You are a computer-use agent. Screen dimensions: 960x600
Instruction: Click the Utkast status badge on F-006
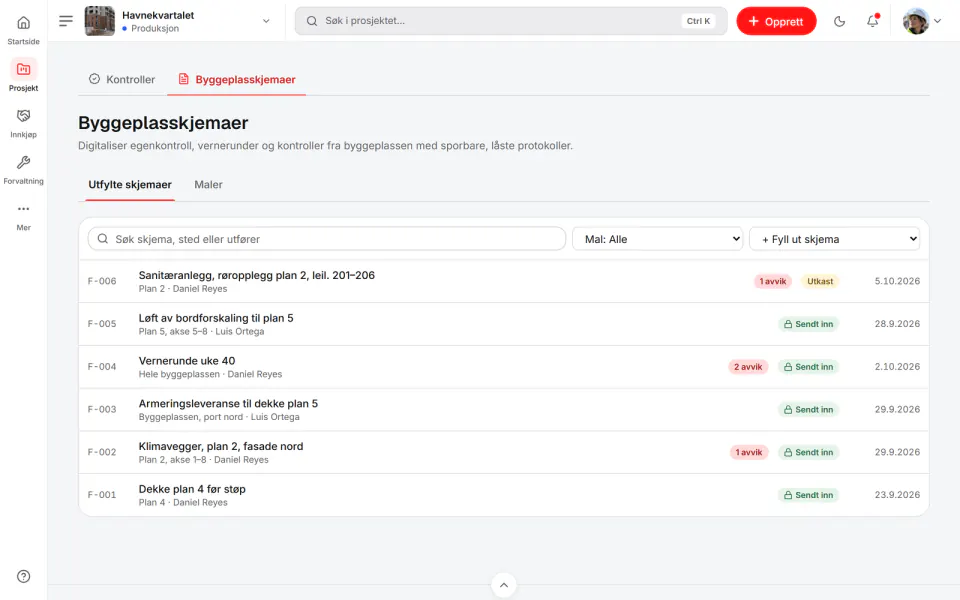[x=820, y=282]
